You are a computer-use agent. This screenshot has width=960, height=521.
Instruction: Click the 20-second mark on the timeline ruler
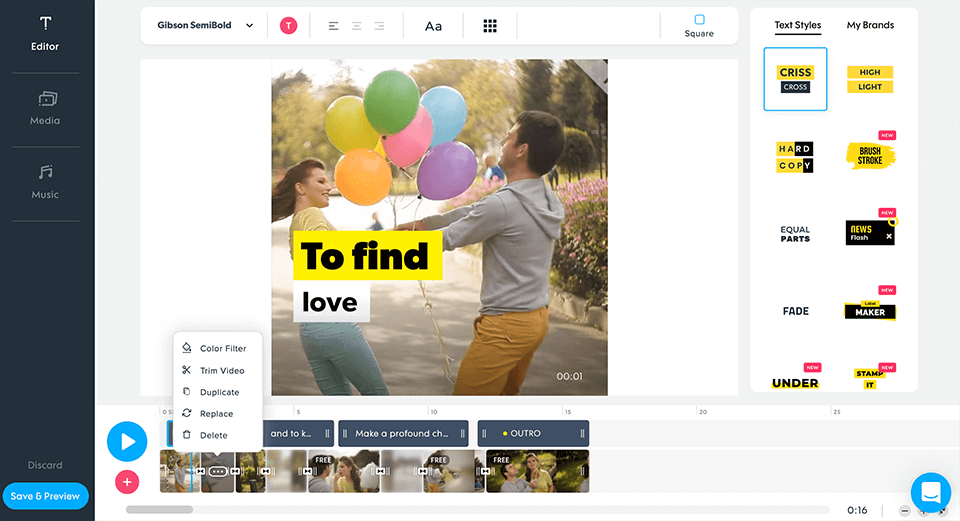(702, 411)
